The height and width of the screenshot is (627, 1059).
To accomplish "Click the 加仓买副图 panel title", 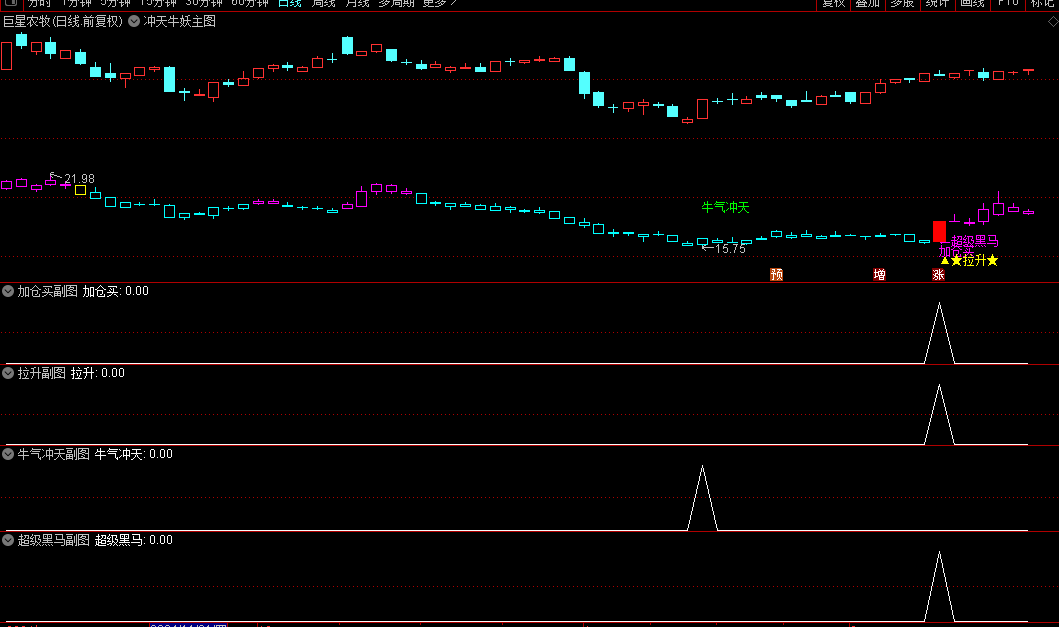I will coord(47,291).
